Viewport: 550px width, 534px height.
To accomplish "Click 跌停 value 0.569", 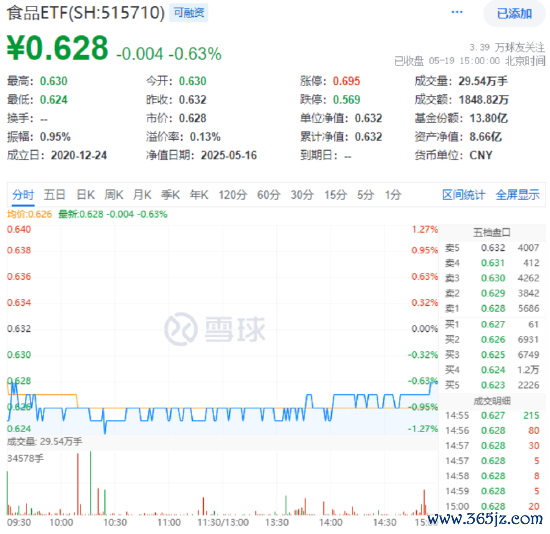I will [x=346, y=100].
